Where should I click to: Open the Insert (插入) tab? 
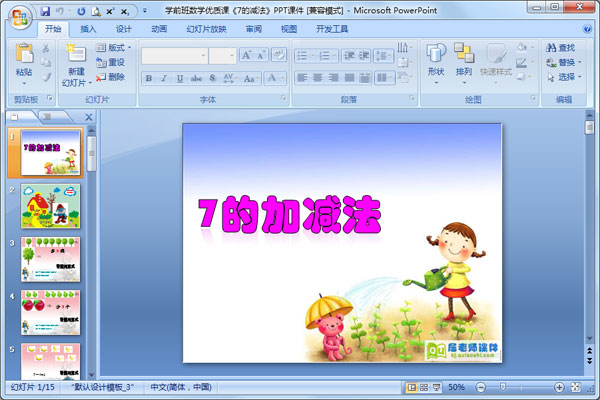coord(88,29)
